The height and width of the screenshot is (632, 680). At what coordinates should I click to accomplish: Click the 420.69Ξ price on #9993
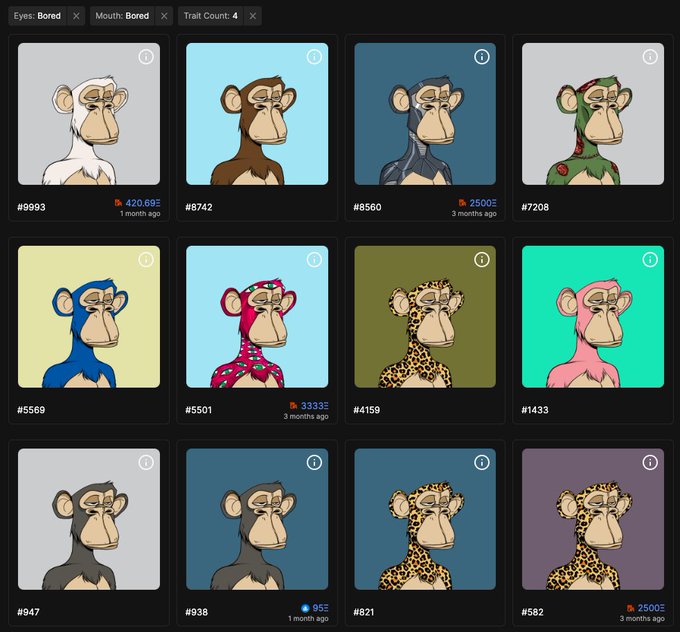(143, 203)
